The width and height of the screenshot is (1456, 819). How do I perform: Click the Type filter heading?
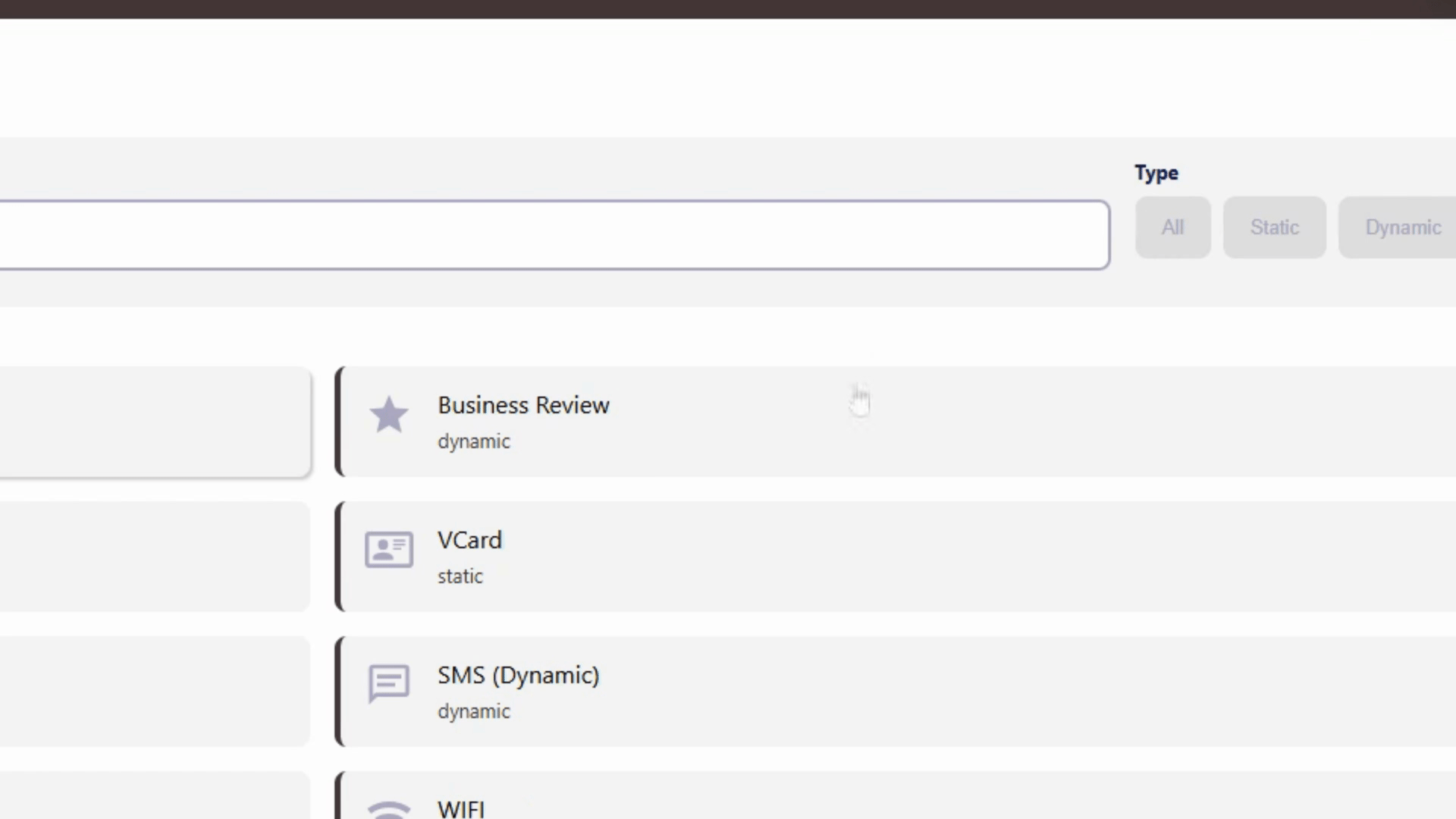click(x=1156, y=174)
